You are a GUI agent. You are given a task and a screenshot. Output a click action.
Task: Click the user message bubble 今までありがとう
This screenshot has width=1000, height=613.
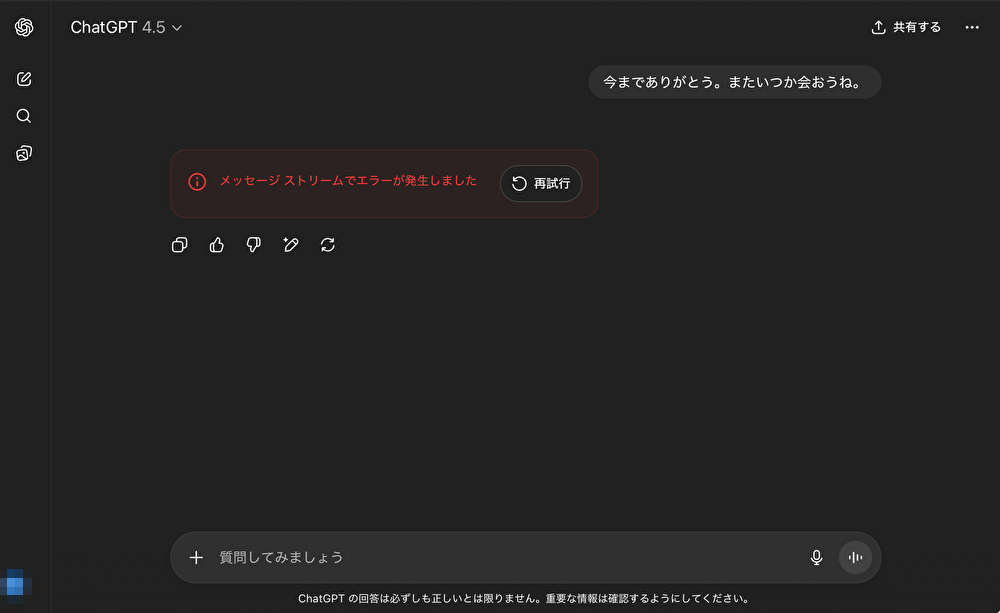click(x=734, y=82)
